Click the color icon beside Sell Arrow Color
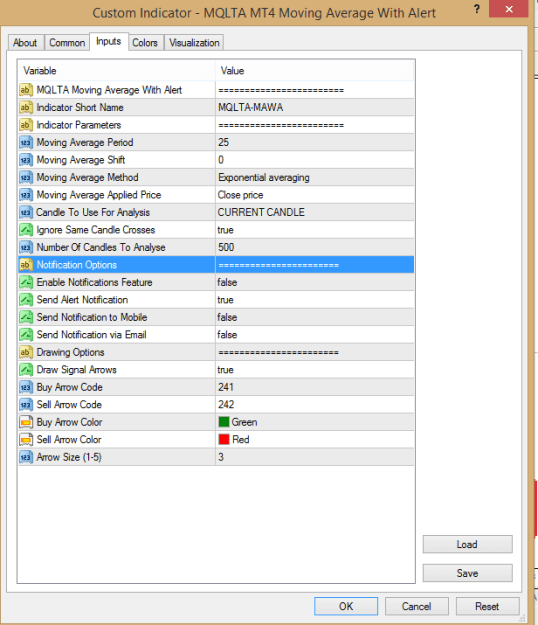Viewport: 538px width, 625px height. coord(26,440)
